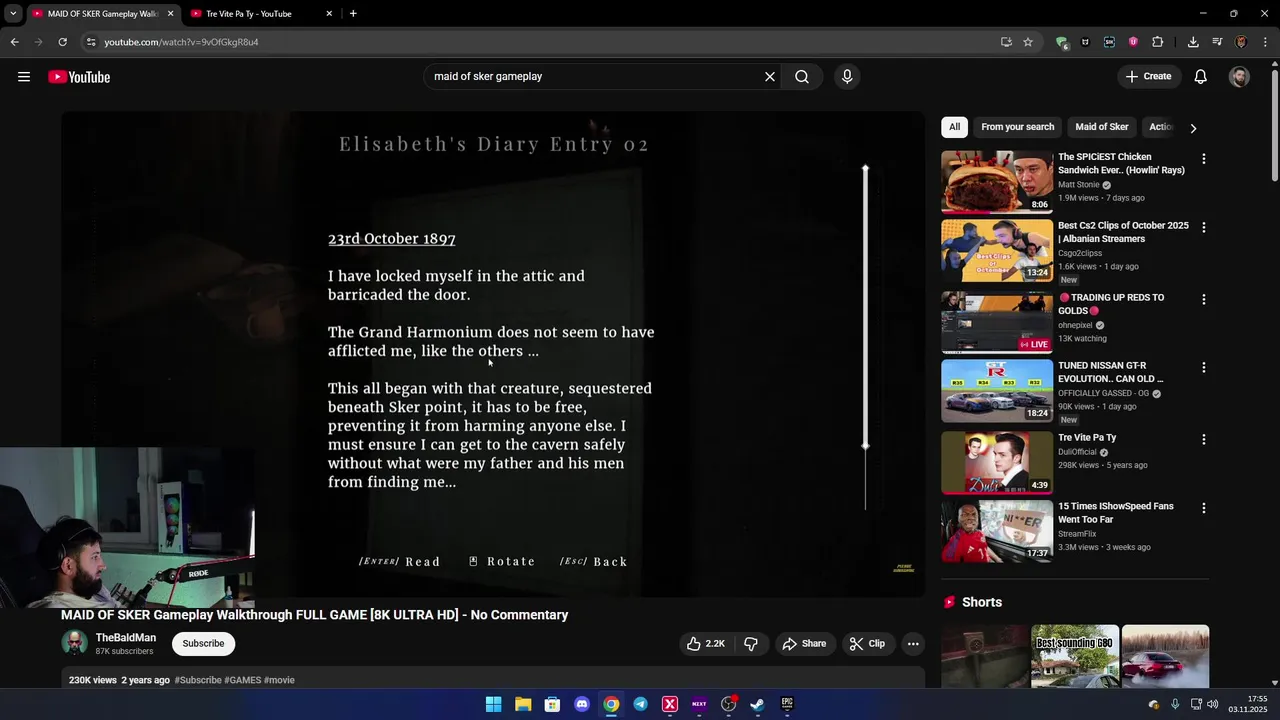
Task: Open the tab search dropdown arrow
Action: (x=13, y=13)
